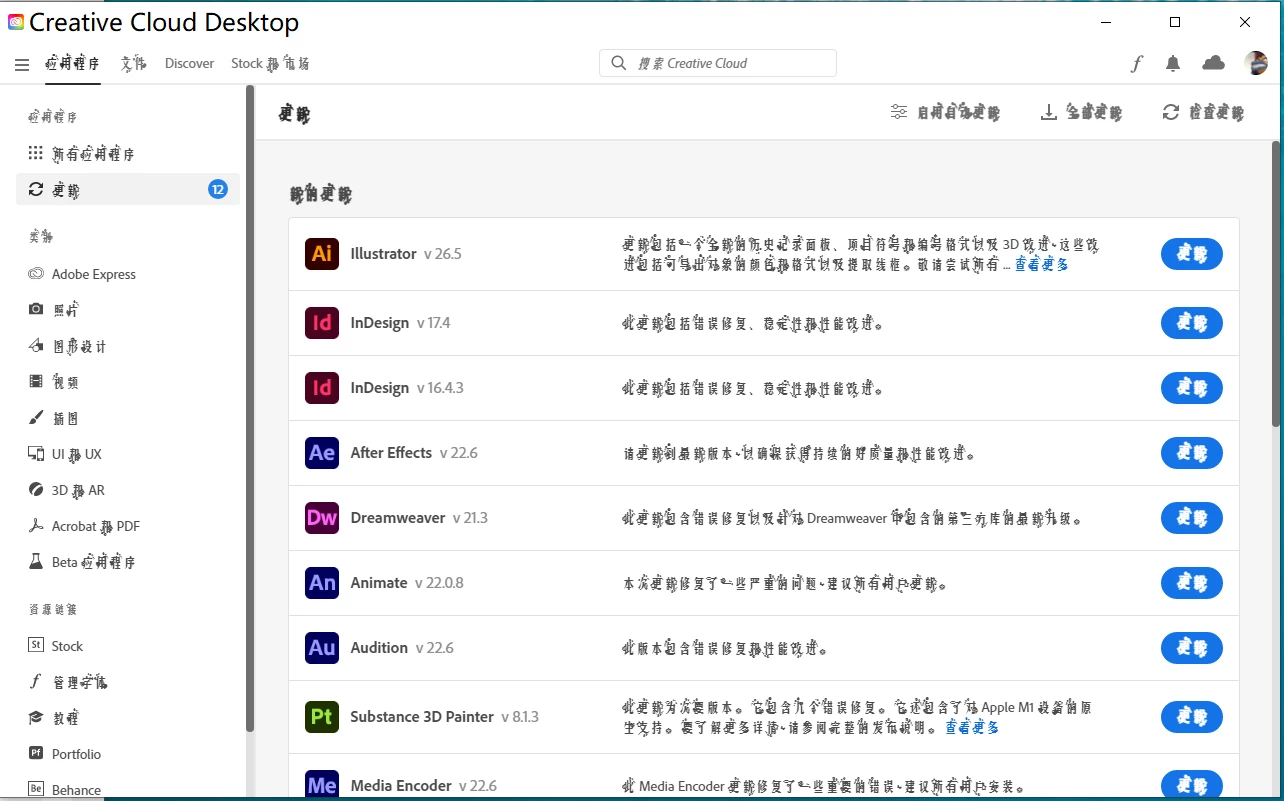The height and width of the screenshot is (801, 1284).
Task: Update Substance 3D Painter v 8.1.3
Action: [1191, 717]
